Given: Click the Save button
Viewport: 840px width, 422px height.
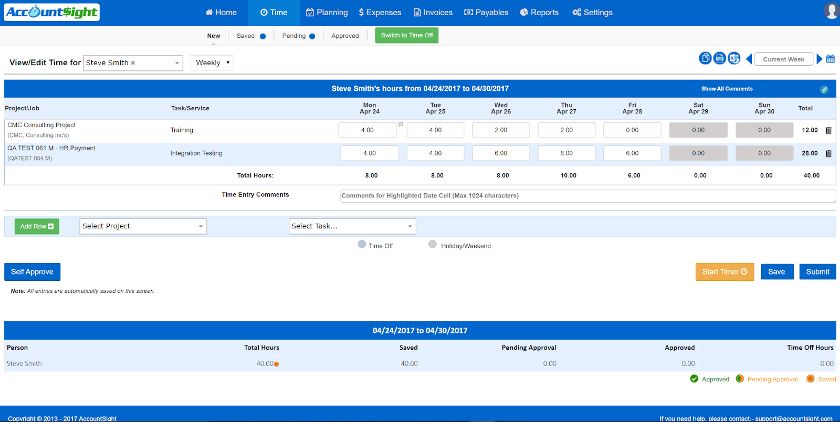Looking at the screenshot, I should click(777, 272).
